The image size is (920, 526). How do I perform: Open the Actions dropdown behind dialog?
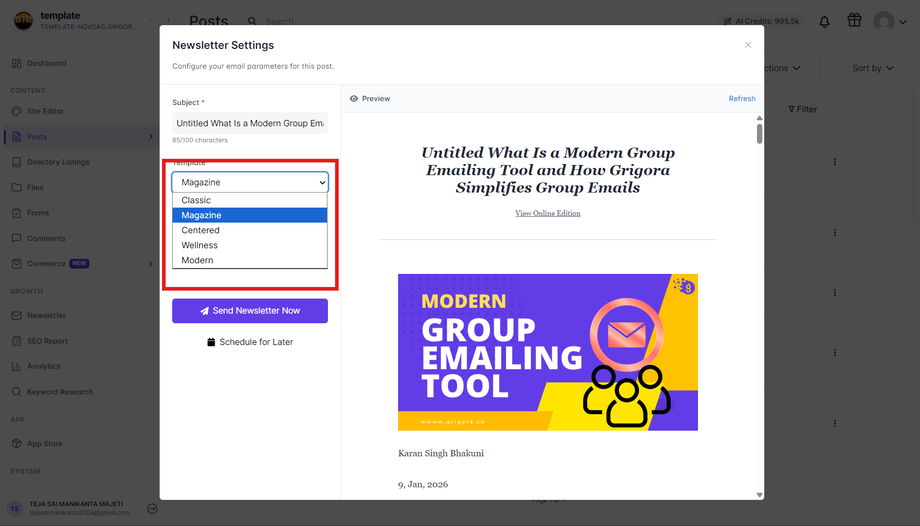783,68
